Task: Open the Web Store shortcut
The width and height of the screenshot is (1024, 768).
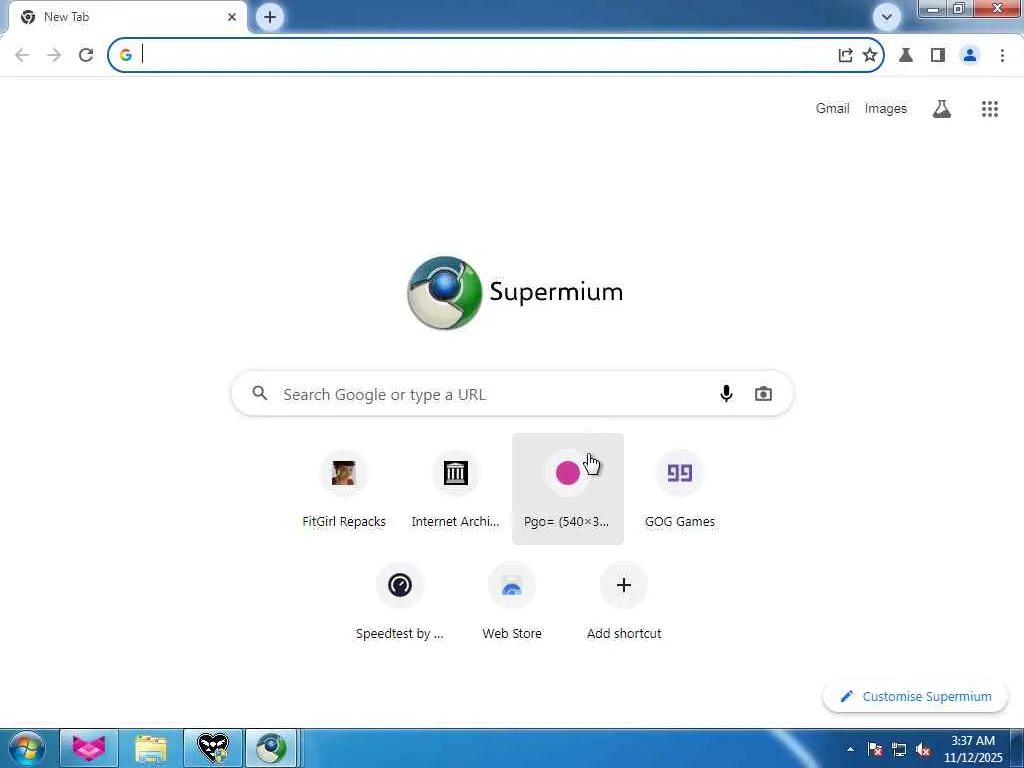Action: click(512, 601)
